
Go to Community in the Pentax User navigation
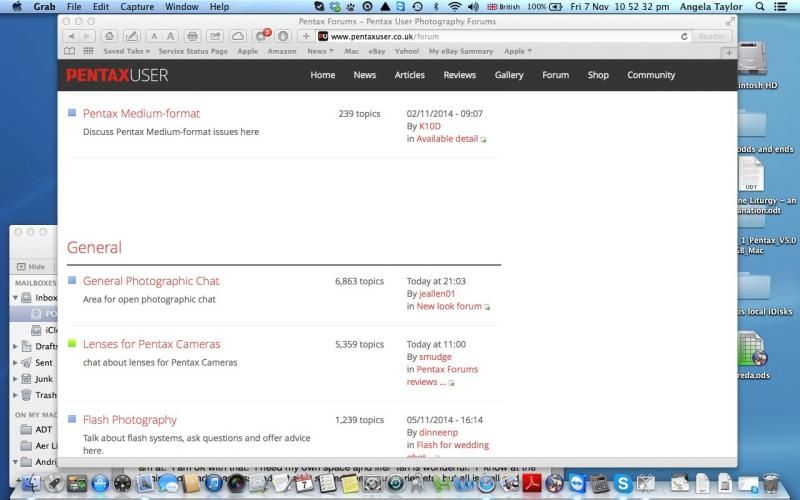point(651,75)
